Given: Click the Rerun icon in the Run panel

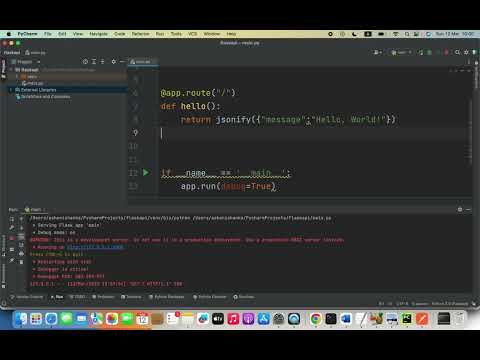Looking at the screenshot, I should click(x=12, y=219).
